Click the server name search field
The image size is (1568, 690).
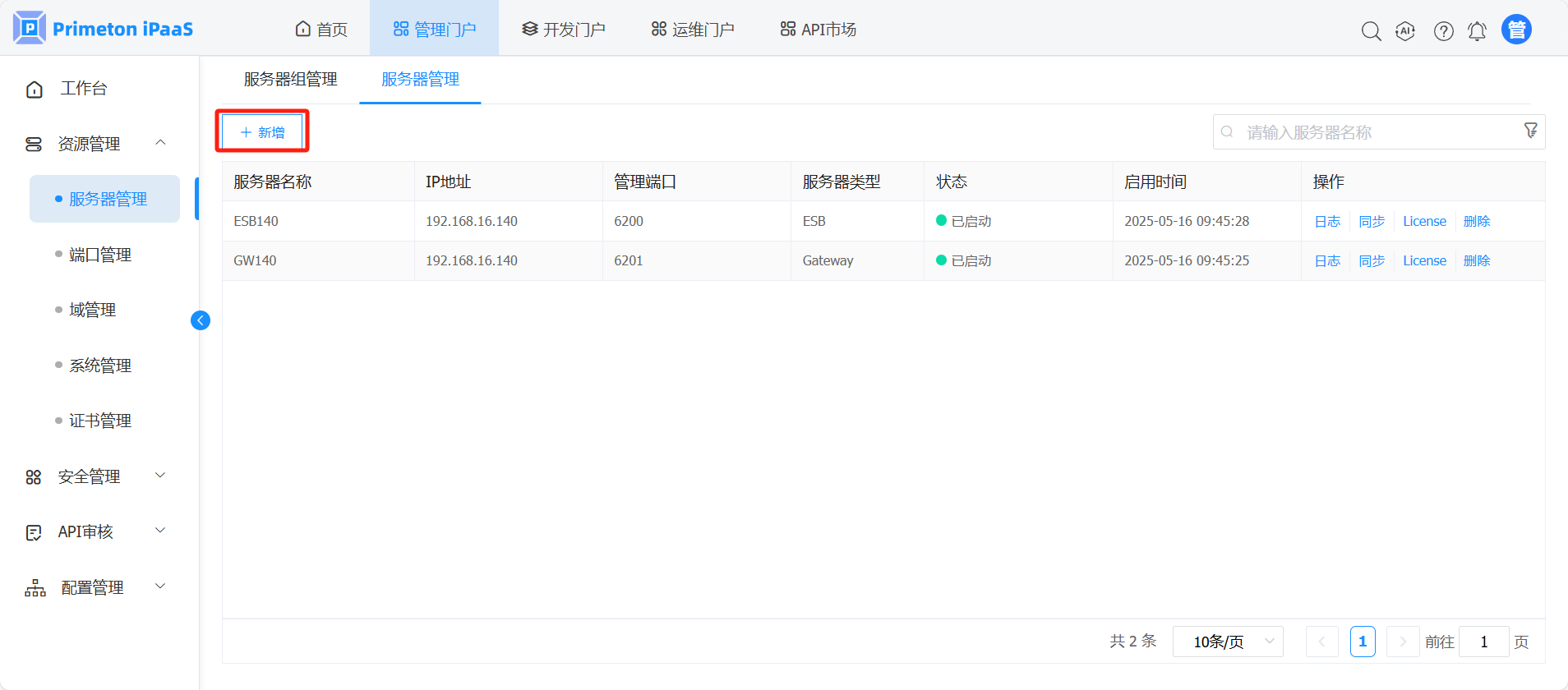click(x=1372, y=132)
